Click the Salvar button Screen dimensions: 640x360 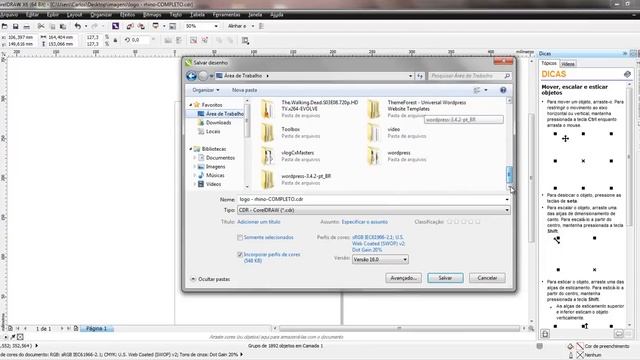(445, 278)
